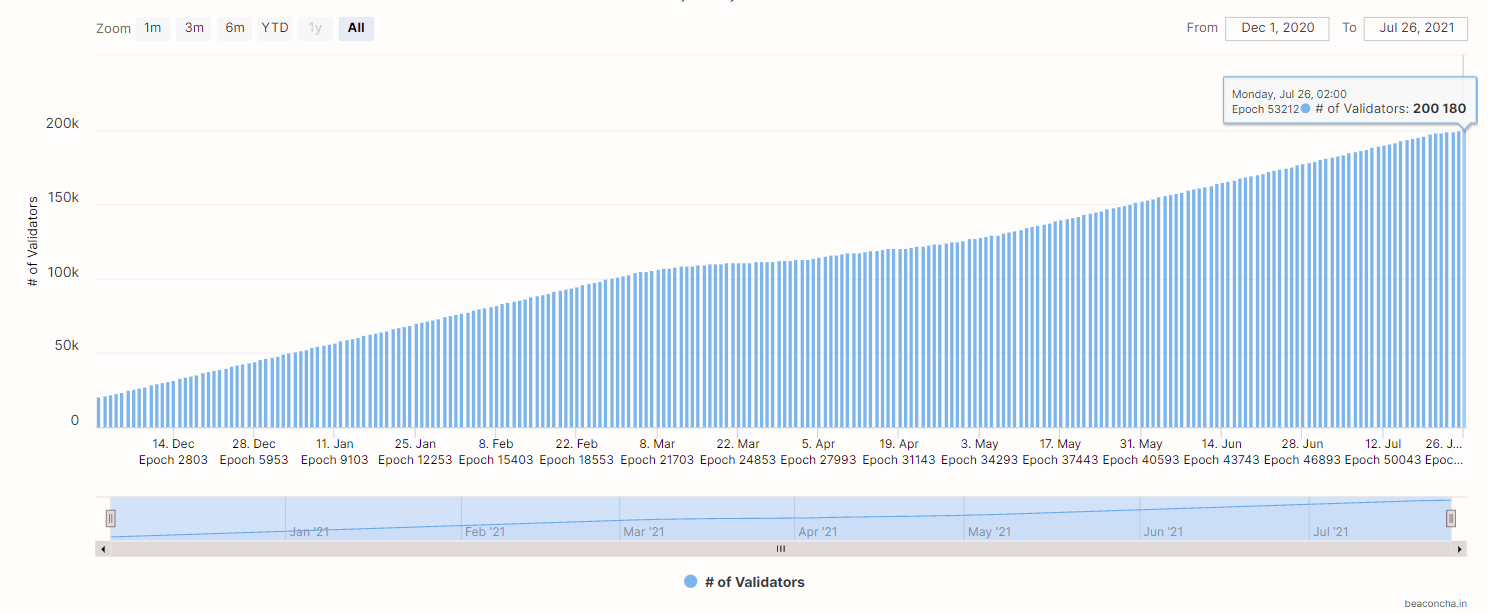Select the 1y zoom option

point(315,28)
